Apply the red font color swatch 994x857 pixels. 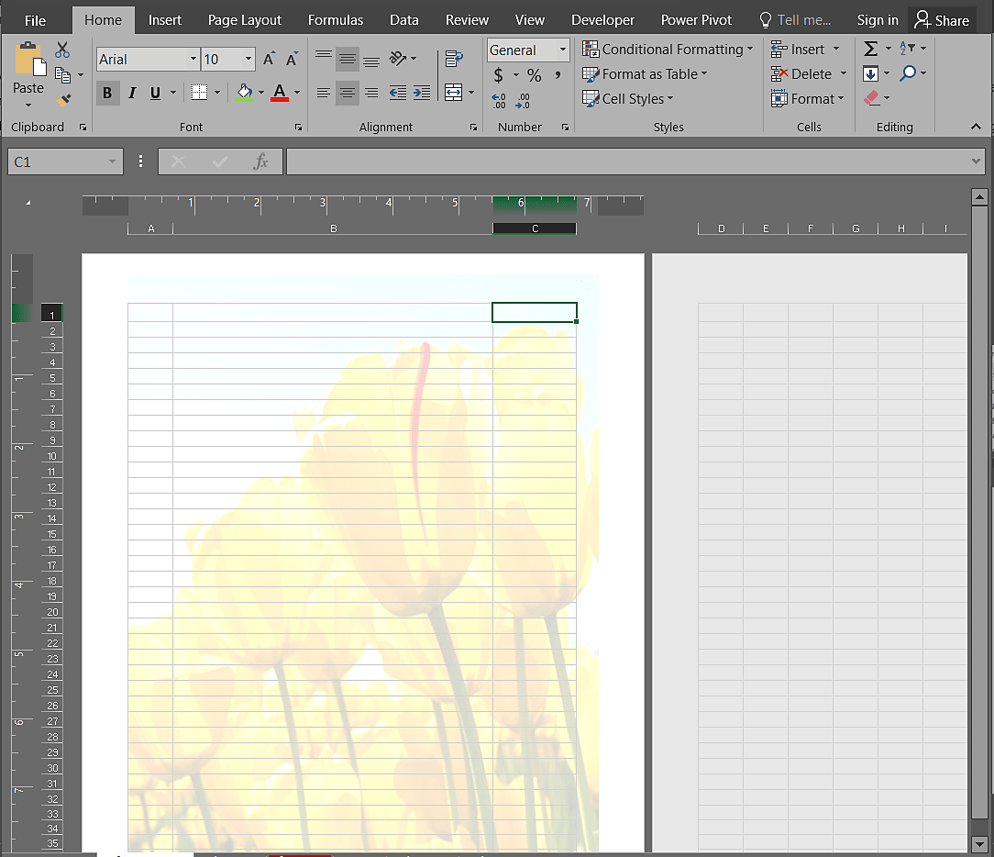(280, 93)
